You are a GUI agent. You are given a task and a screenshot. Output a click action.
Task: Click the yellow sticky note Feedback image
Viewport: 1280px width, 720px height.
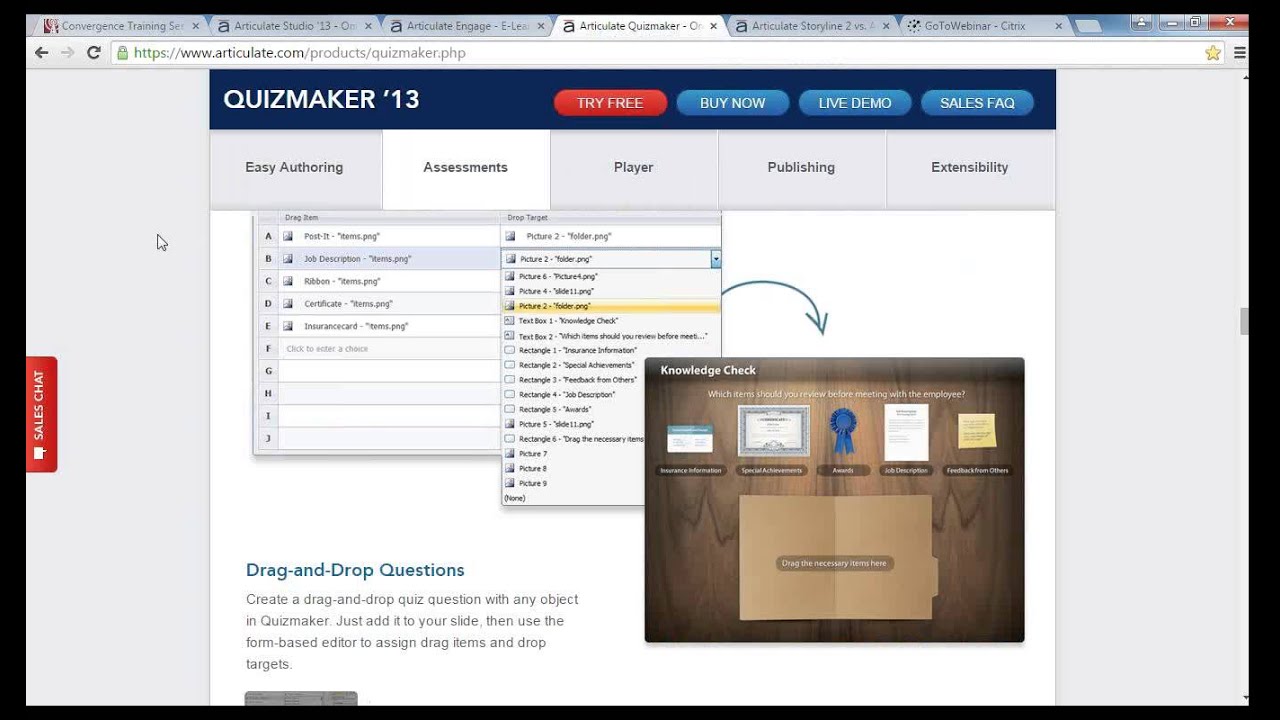[977, 431]
